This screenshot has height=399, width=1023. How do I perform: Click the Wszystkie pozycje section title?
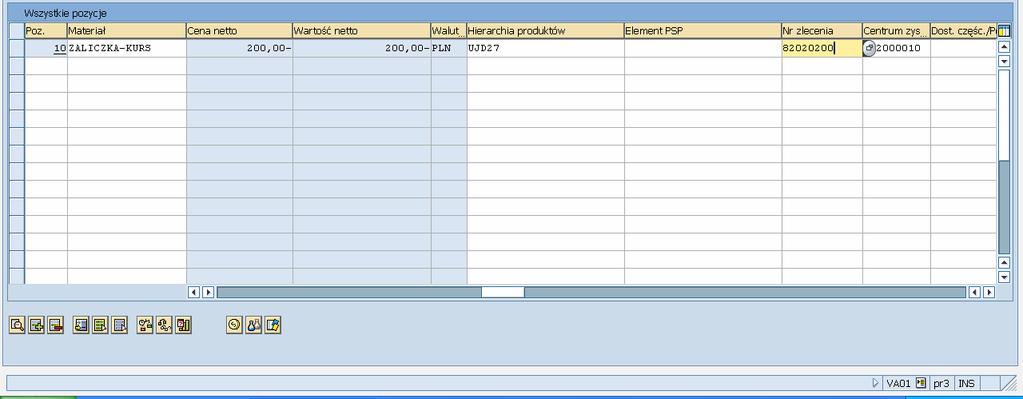pos(65,13)
